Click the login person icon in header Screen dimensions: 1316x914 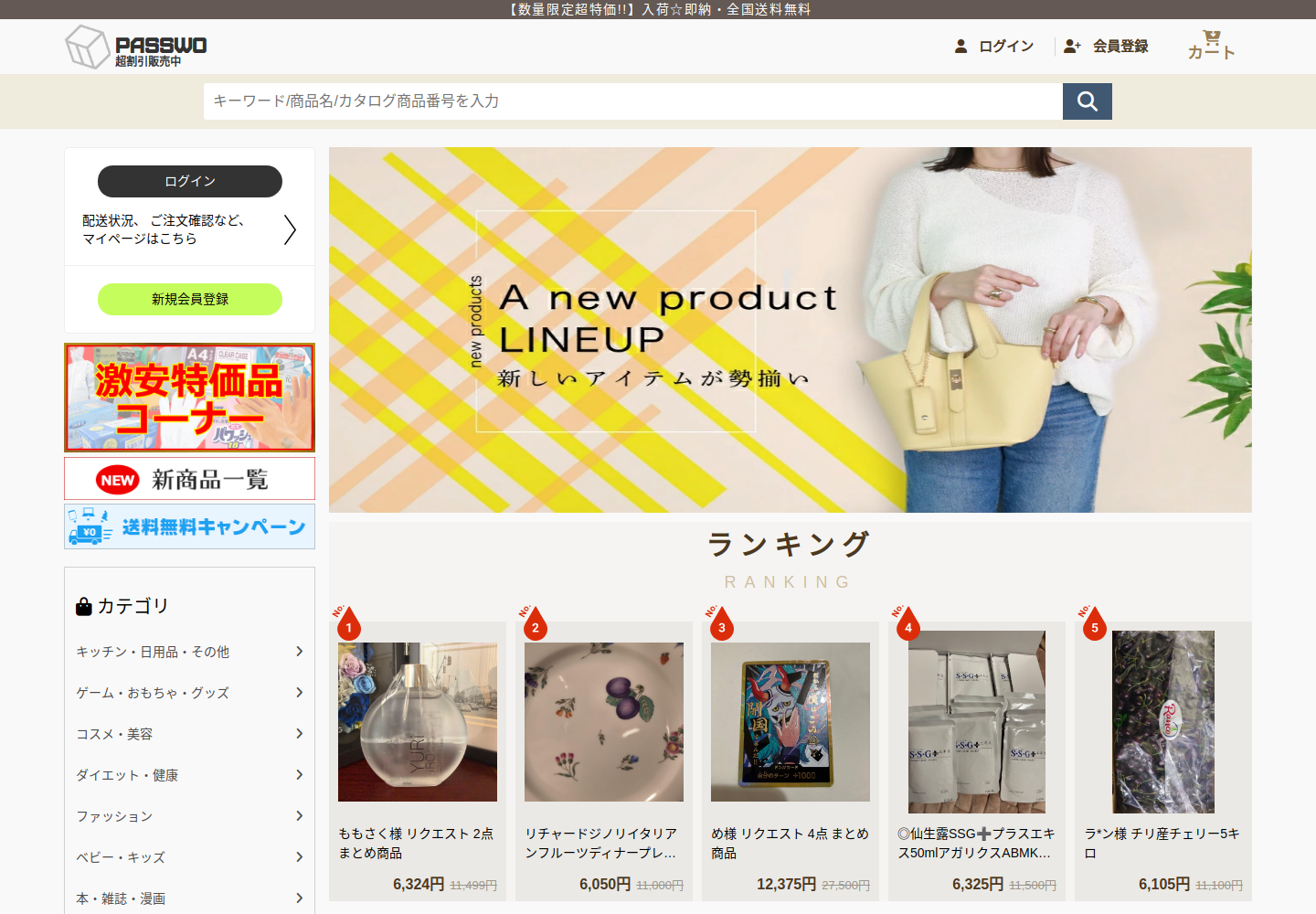point(960,46)
